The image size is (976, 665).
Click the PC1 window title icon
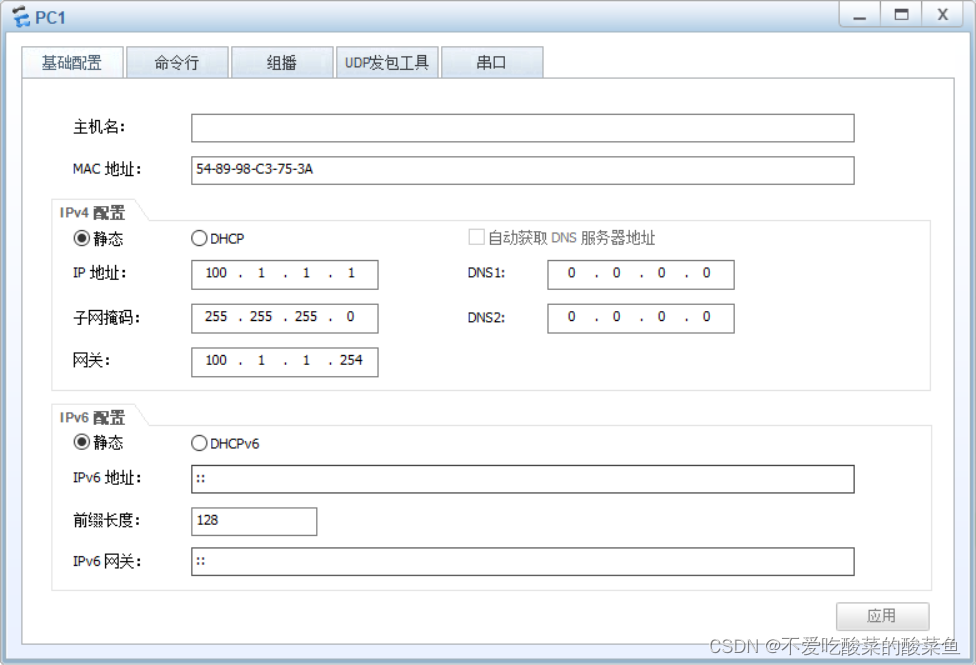coord(20,17)
